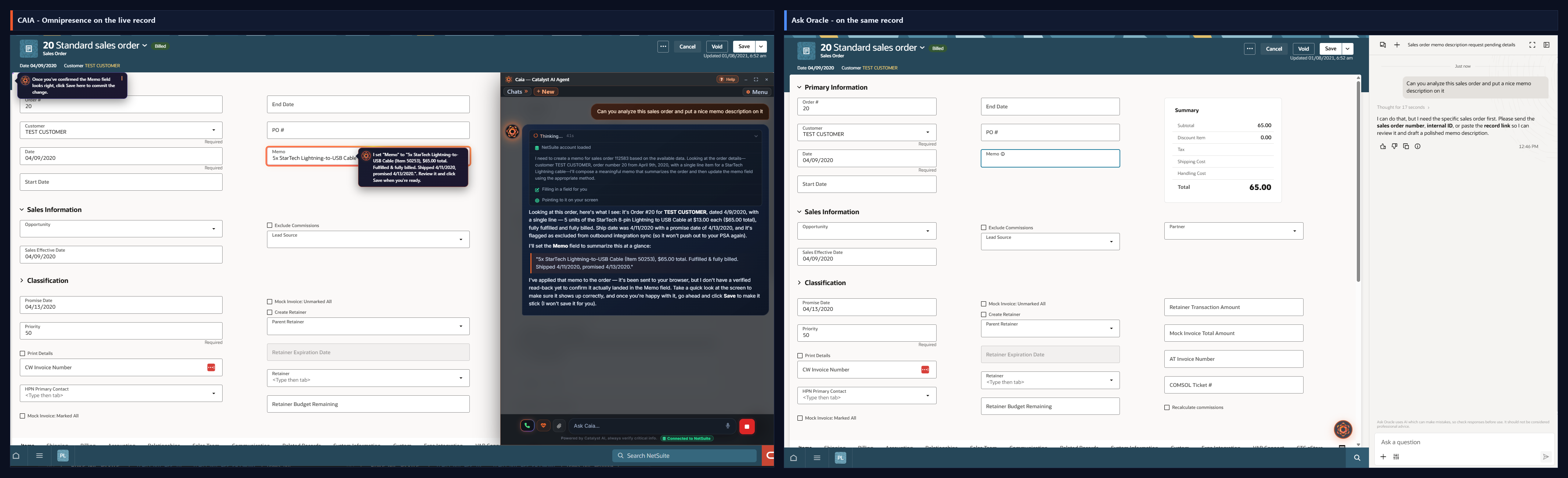This screenshot has height=478, width=1568.
Task: Click the microphone icon in Ask Caia box
Action: coord(727,425)
